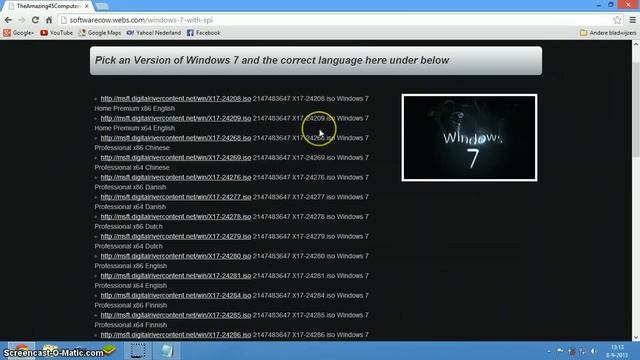Click 'Home Premium x64 English' text
This screenshot has height=360, width=640.
[x=135, y=128]
